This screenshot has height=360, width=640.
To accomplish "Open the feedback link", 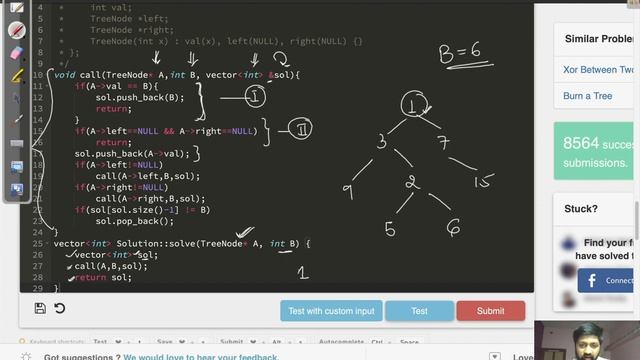I will point(201,357).
